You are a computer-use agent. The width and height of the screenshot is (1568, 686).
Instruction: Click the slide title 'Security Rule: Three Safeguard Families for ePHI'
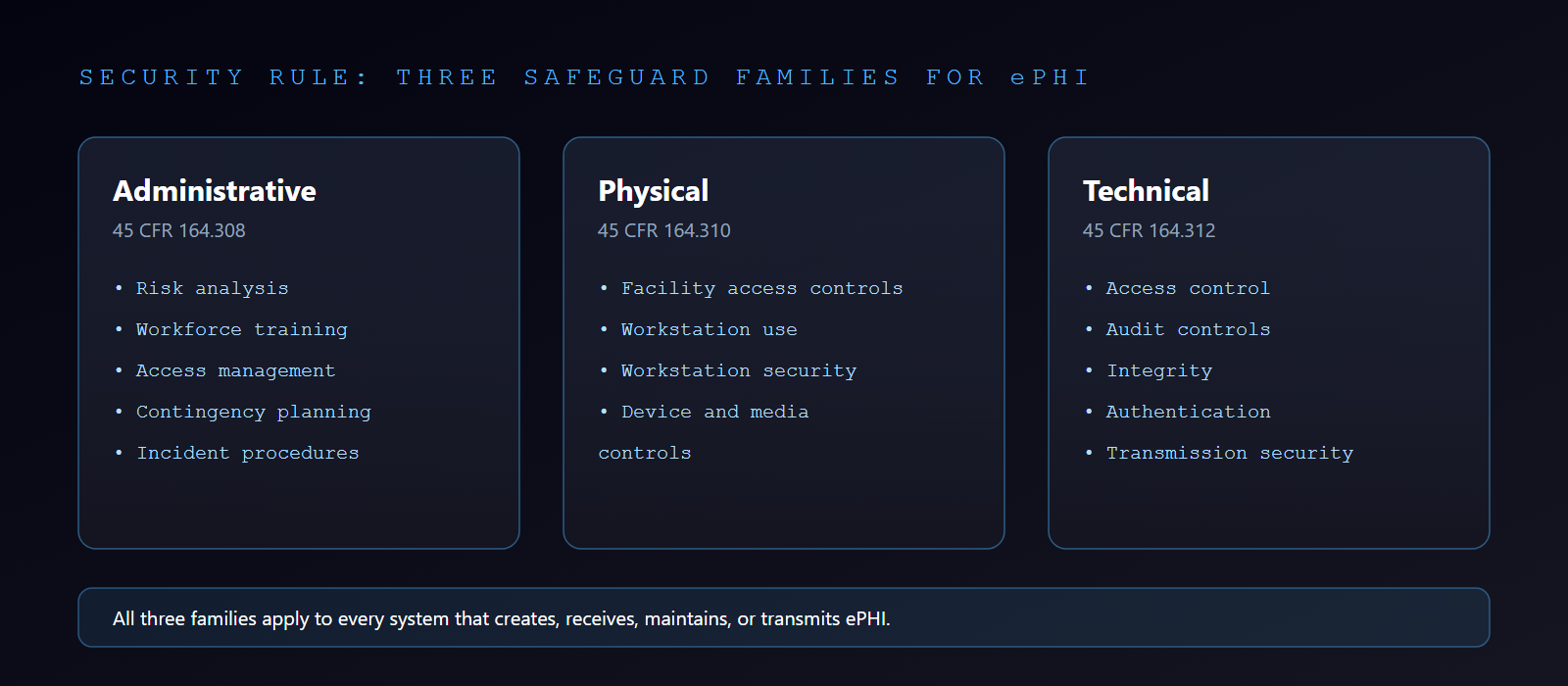pyautogui.click(x=584, y=77)
